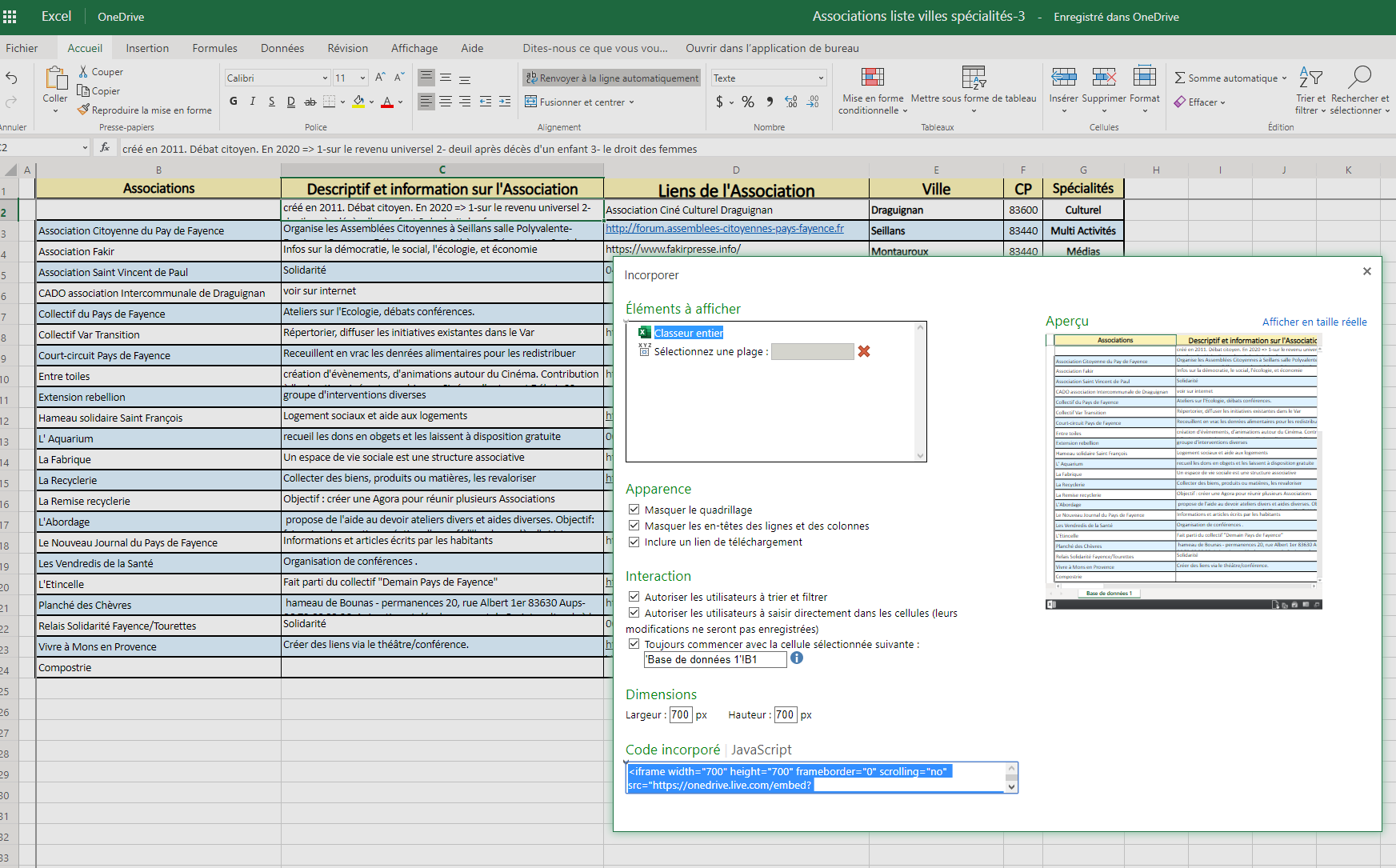This screenshot has width=1396, height=868.
Task: Open the app launcher waffle icon
Action: pos(10,17)
